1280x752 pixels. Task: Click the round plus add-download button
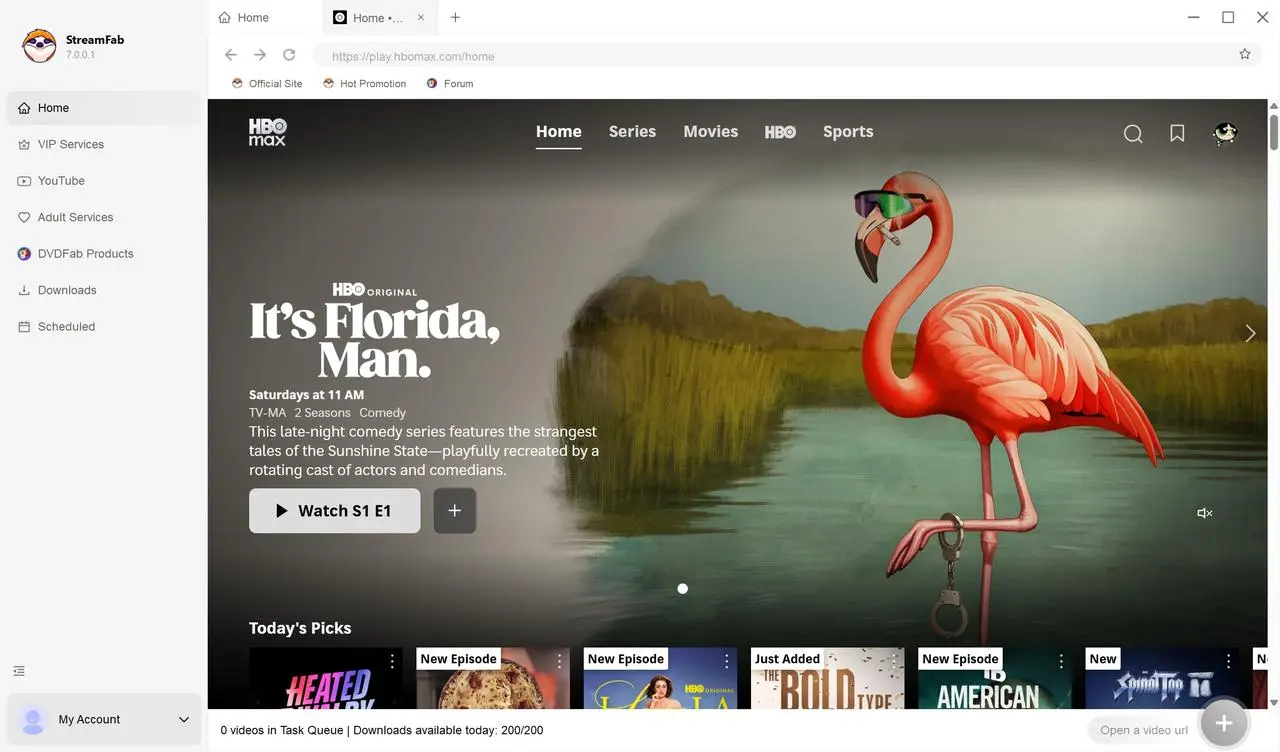pos(1224,723)
